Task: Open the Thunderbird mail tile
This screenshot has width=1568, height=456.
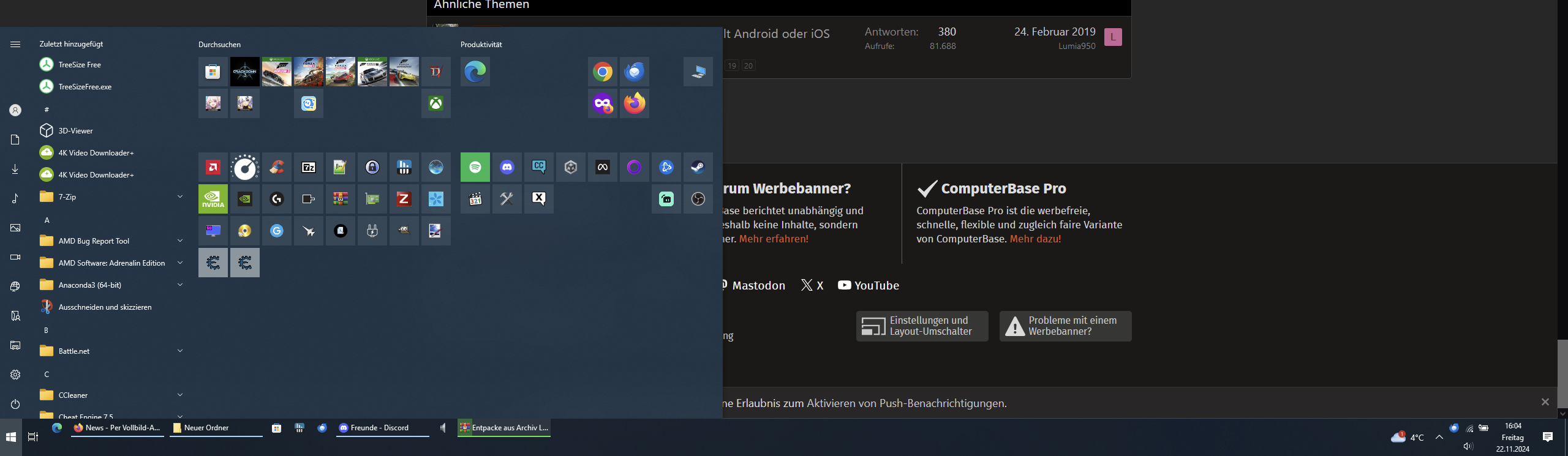Action: [634, 72]
